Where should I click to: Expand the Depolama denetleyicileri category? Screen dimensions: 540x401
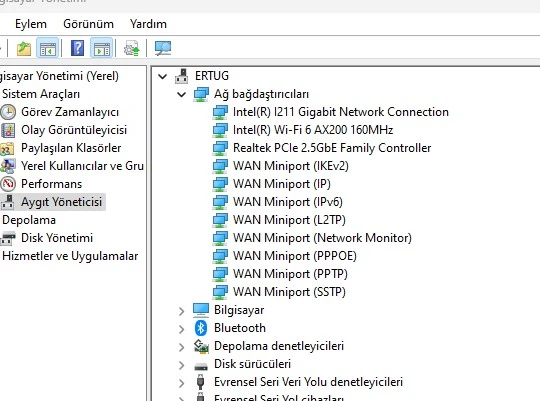pyautogui.click(x=181, y=347)
